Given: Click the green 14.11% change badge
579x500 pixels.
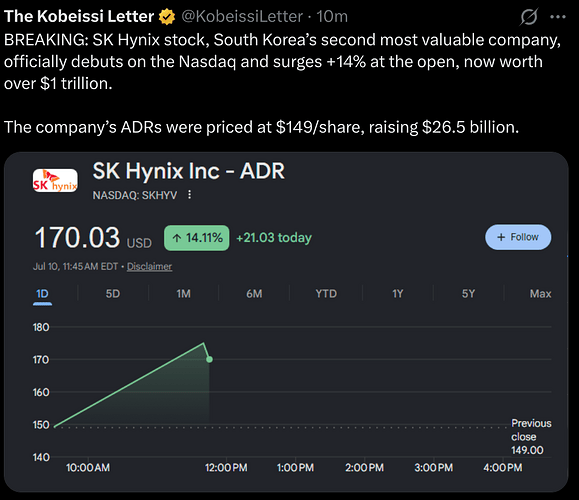Looking at the screenshot, I should click(196, 238).
